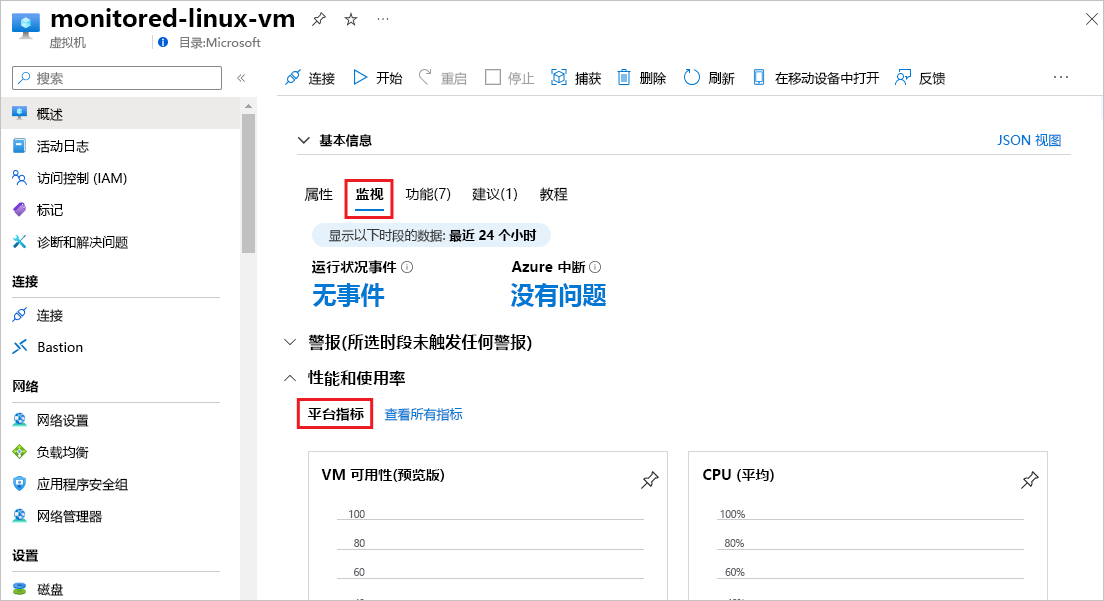Screen dimensions: 1104x601
Task: Open 磁盘 under 设置
Action: tap(120, 589)
